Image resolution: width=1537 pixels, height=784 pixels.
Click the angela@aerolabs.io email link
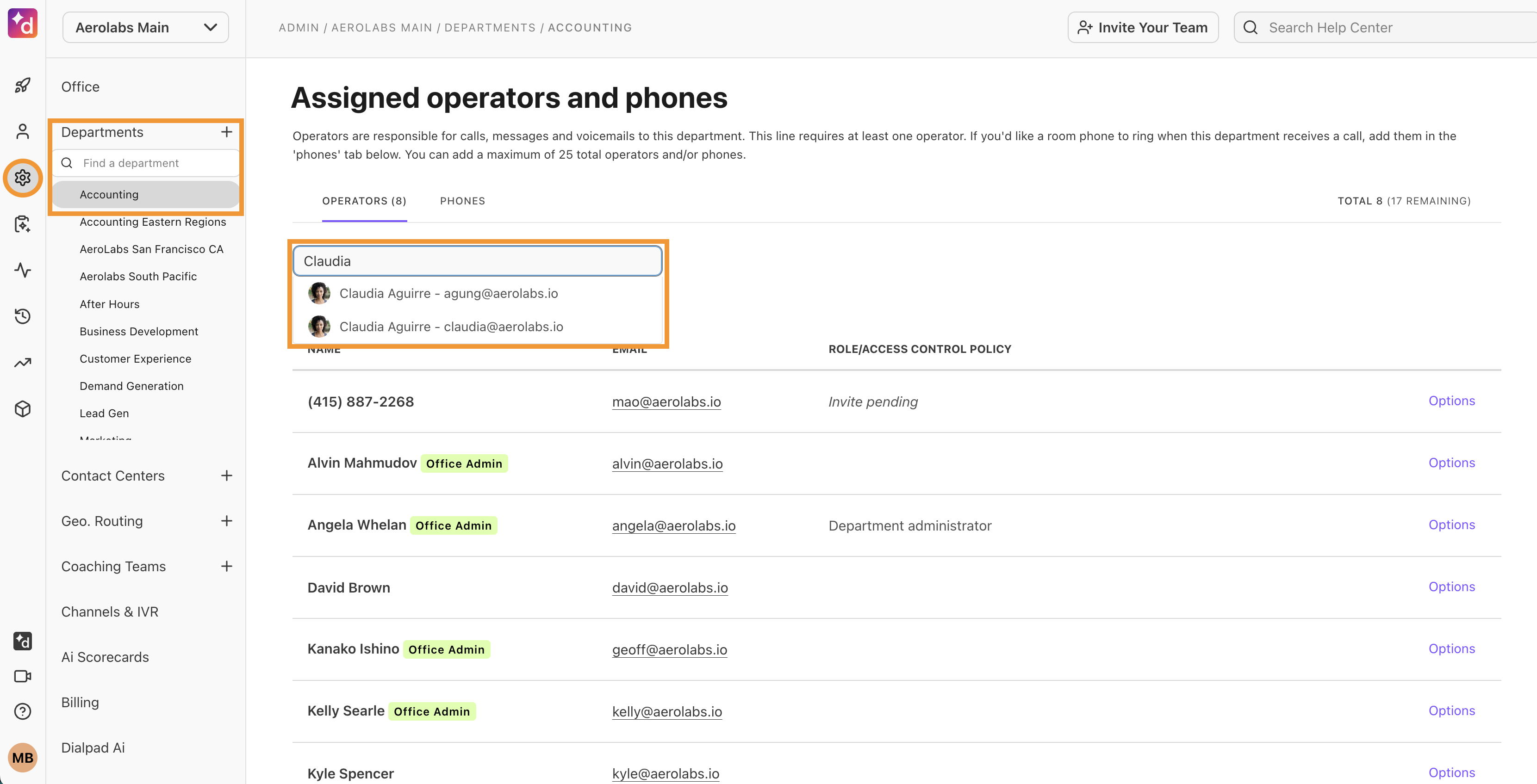coord(674,526)
